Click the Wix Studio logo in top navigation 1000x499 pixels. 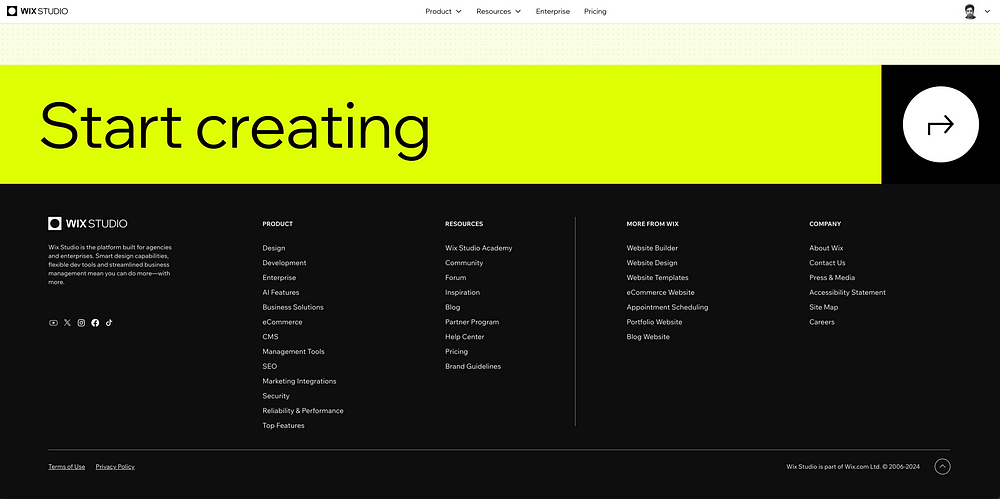point(38,11)
